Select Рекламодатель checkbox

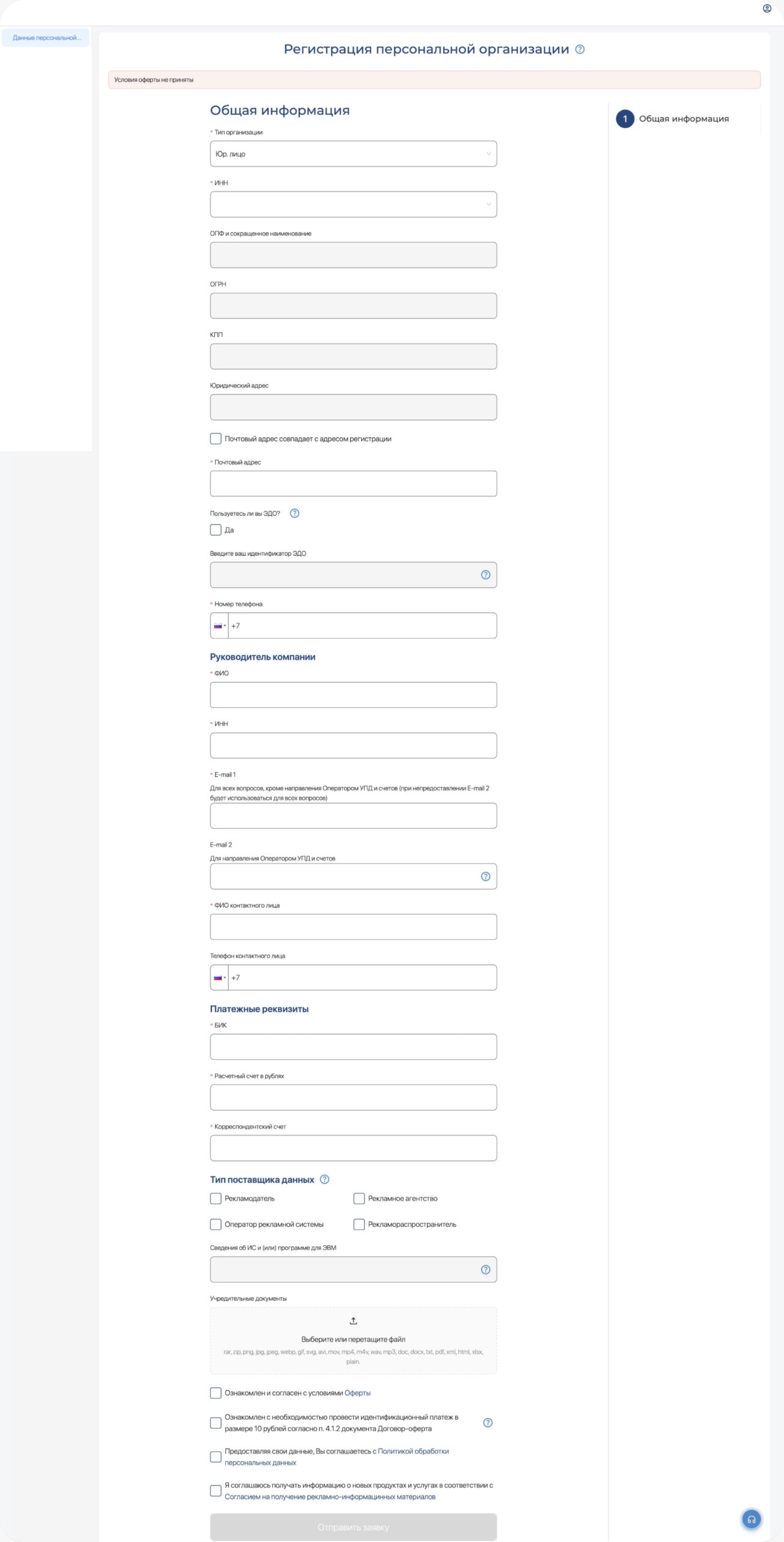(216, 1199)
